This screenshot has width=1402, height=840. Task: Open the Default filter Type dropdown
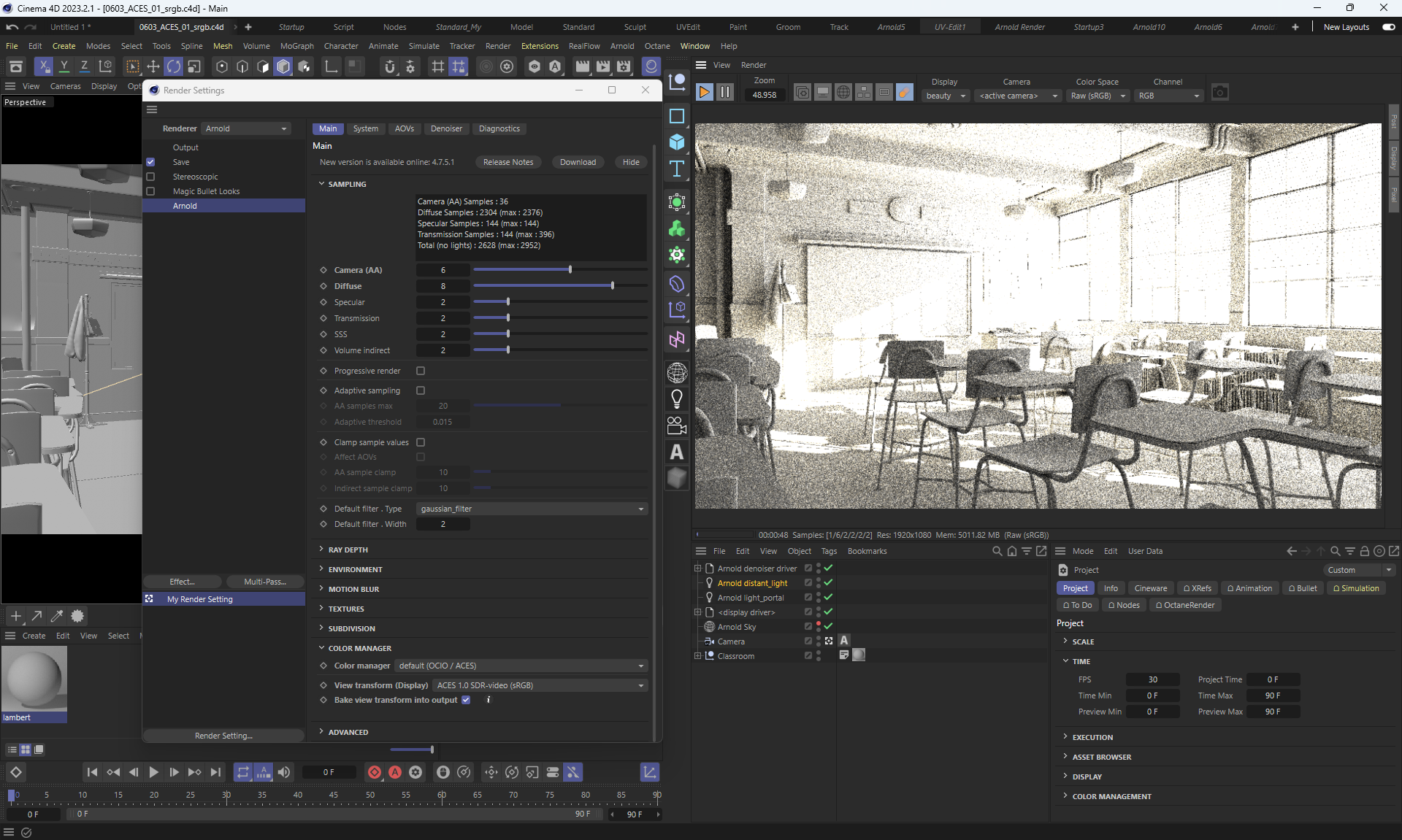click(532, 509)
